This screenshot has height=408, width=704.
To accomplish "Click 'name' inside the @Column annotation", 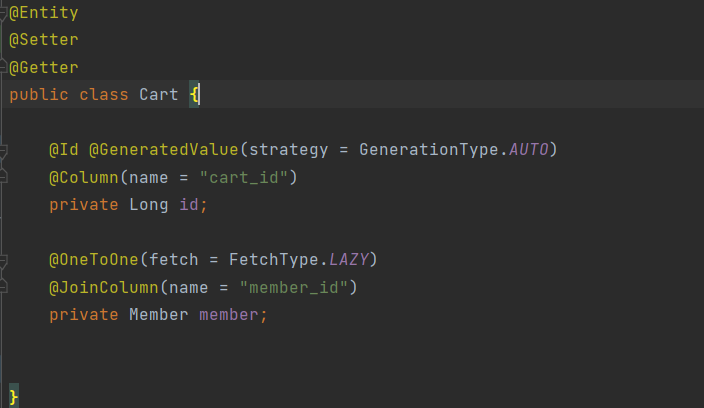I will point(149,178).
